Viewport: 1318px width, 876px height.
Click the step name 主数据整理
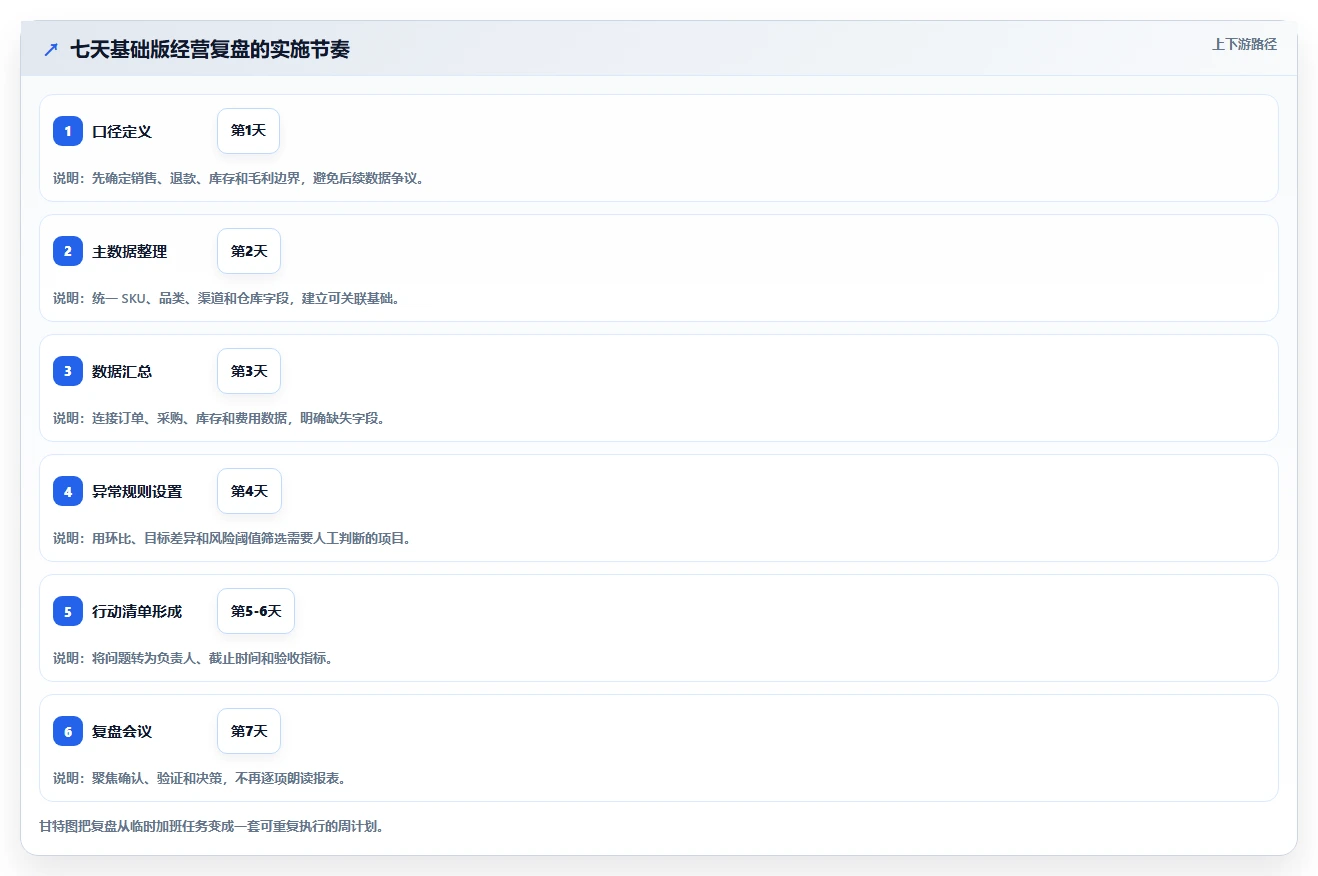[130, 252]
